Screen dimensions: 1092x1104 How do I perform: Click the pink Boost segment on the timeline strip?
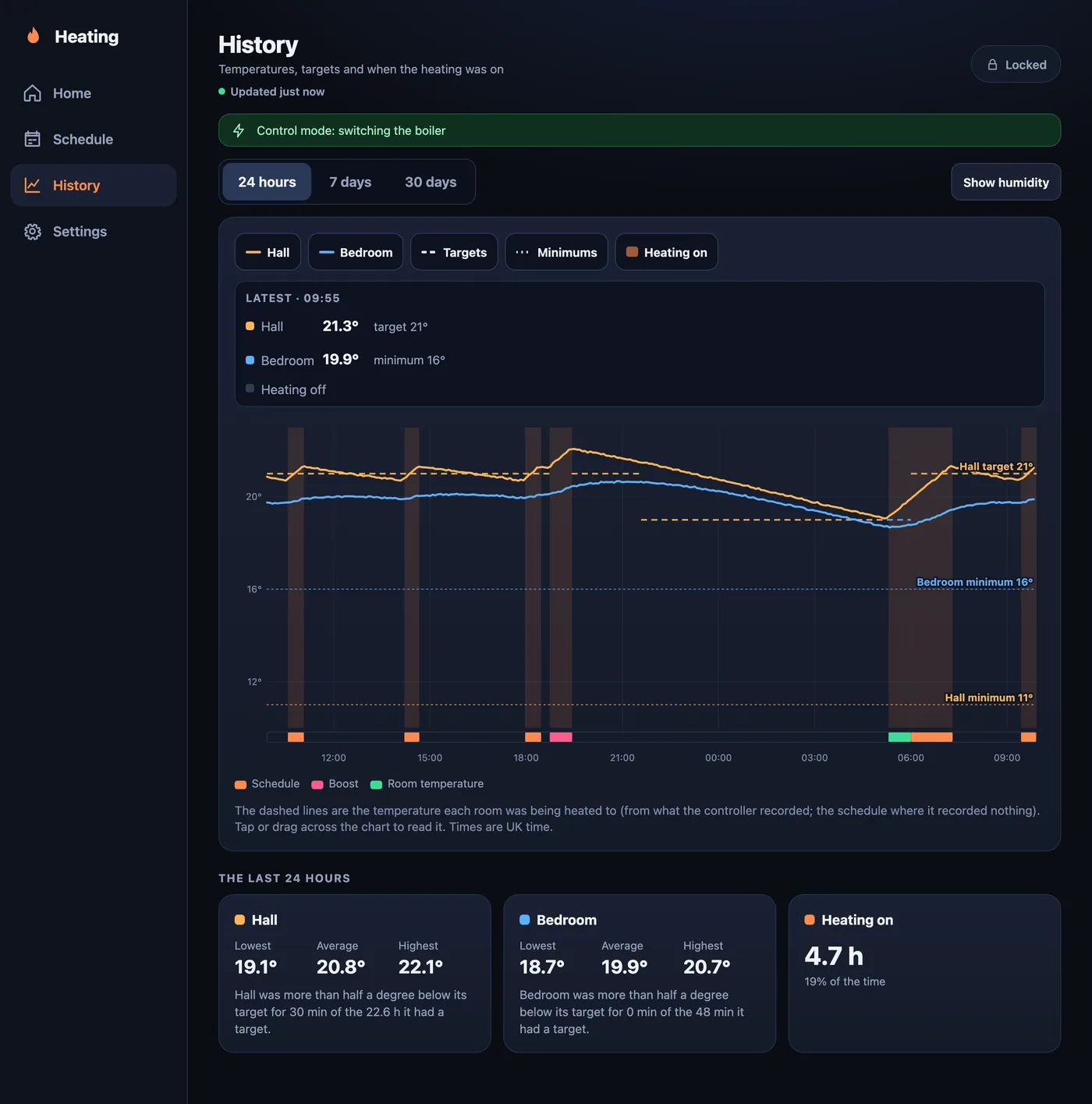point(561,737)
